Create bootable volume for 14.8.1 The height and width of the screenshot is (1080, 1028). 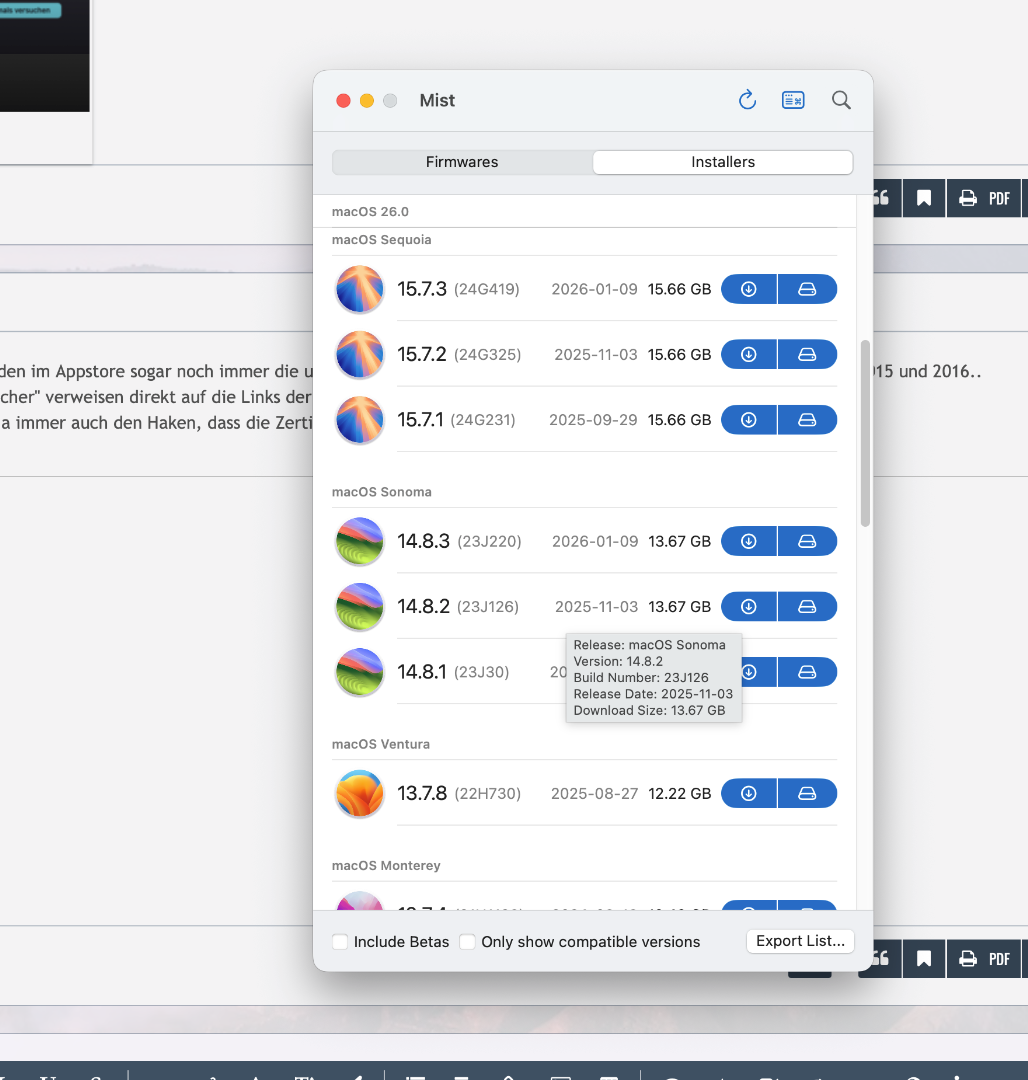807,672
